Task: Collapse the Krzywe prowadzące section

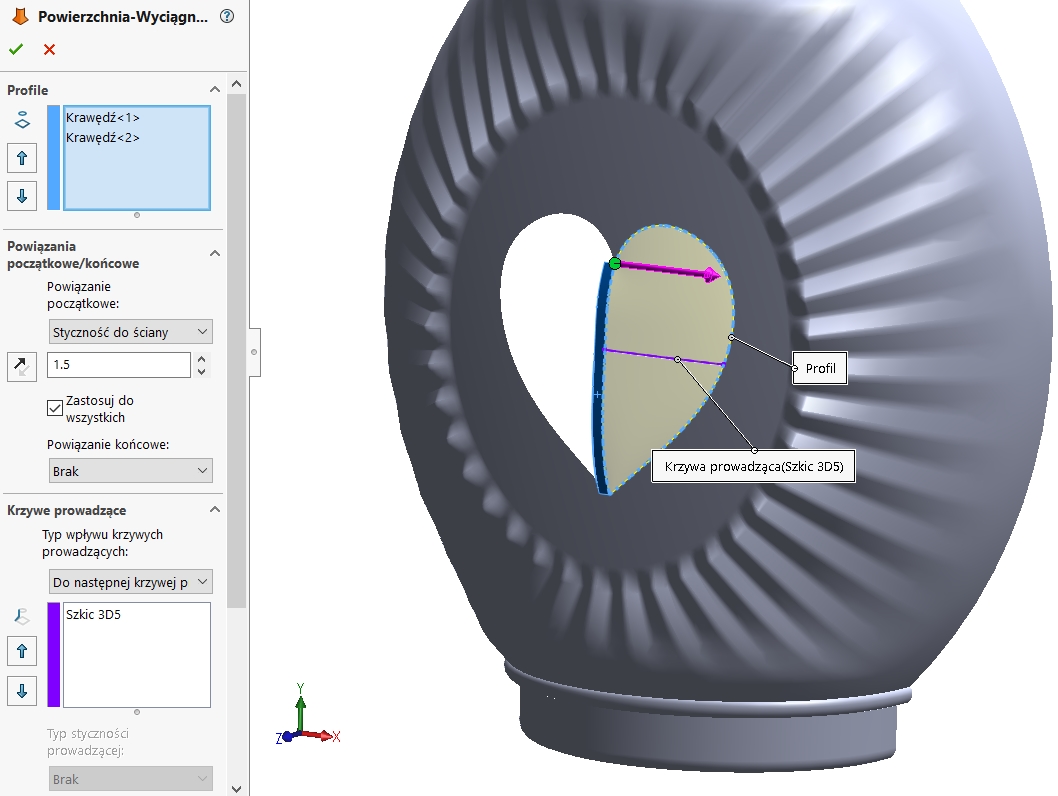Action: click(215, 510)
